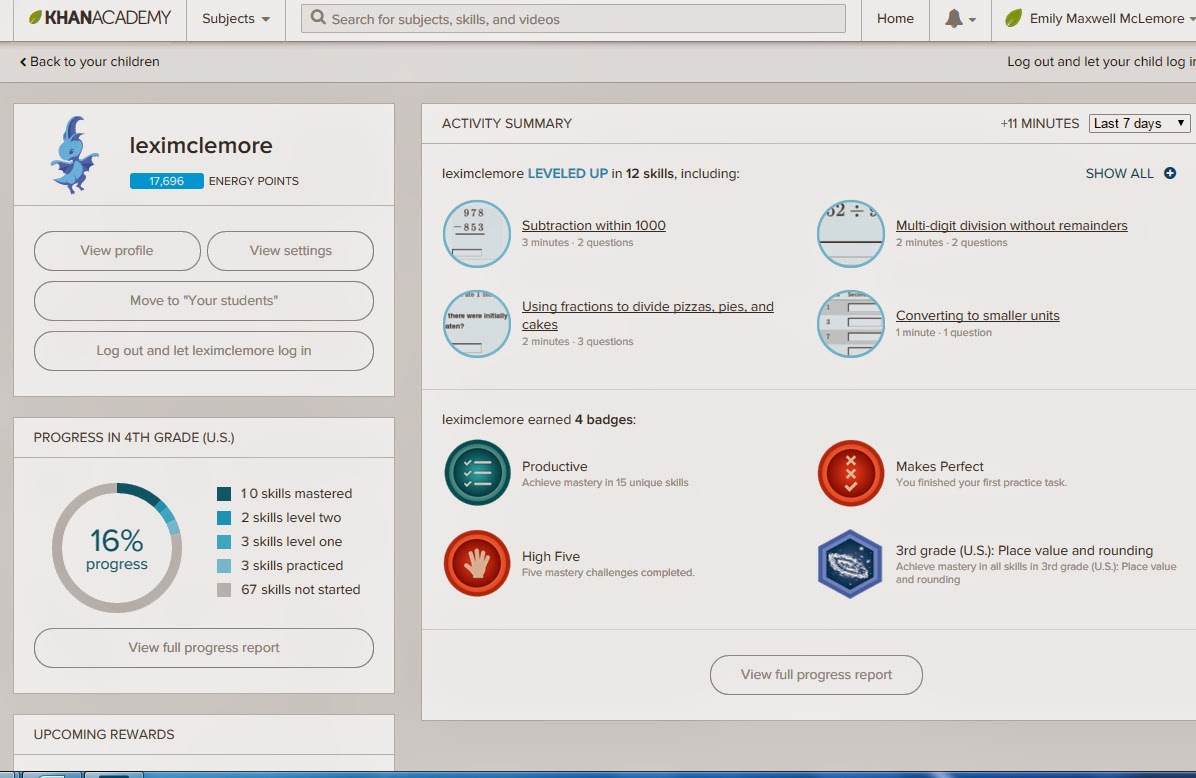1196x778 pixels.
Task: Click the View settings button
Action: (x=291, y=251)
